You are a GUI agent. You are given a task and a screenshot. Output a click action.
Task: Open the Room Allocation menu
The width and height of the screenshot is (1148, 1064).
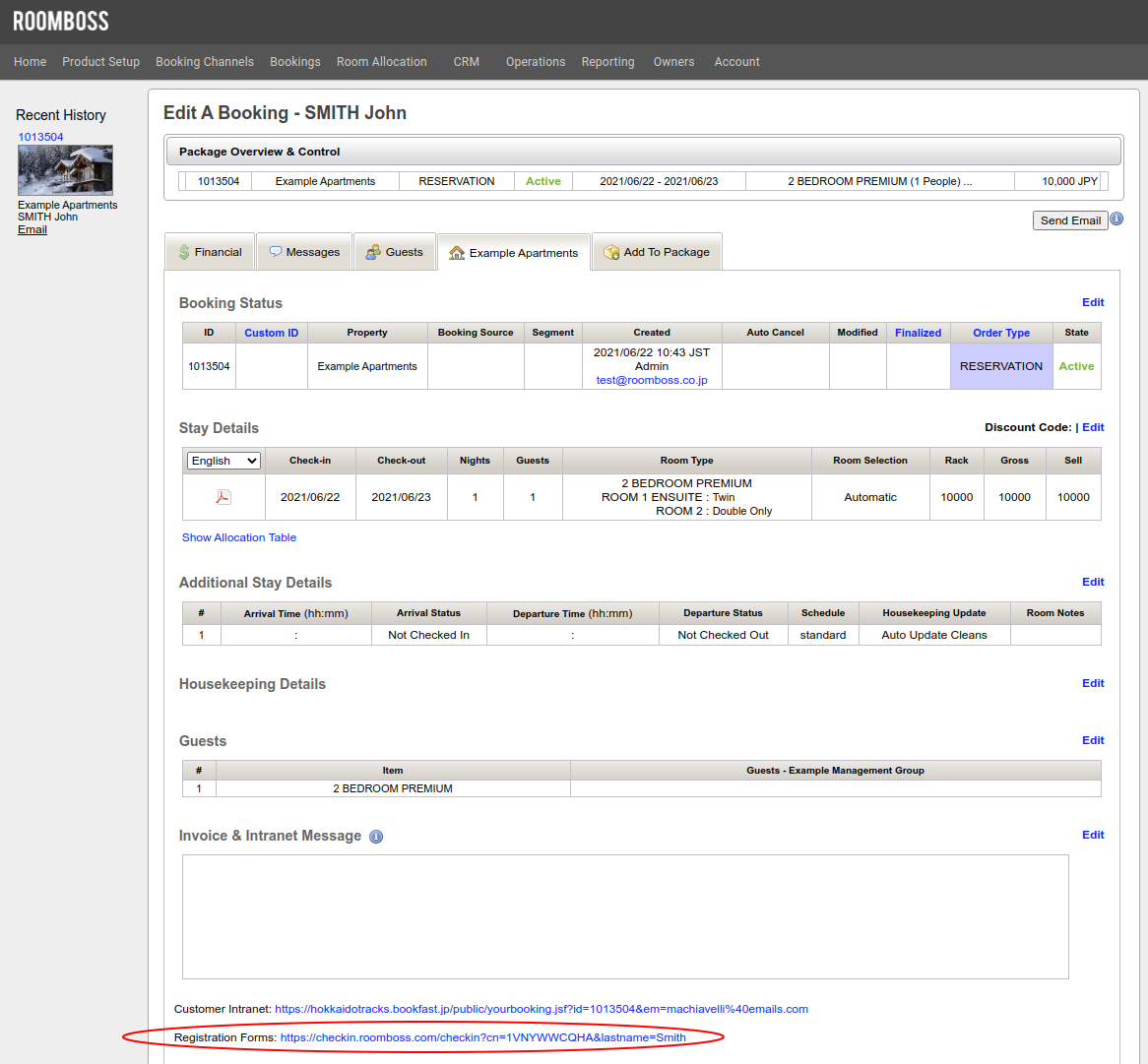coord(381,62)
